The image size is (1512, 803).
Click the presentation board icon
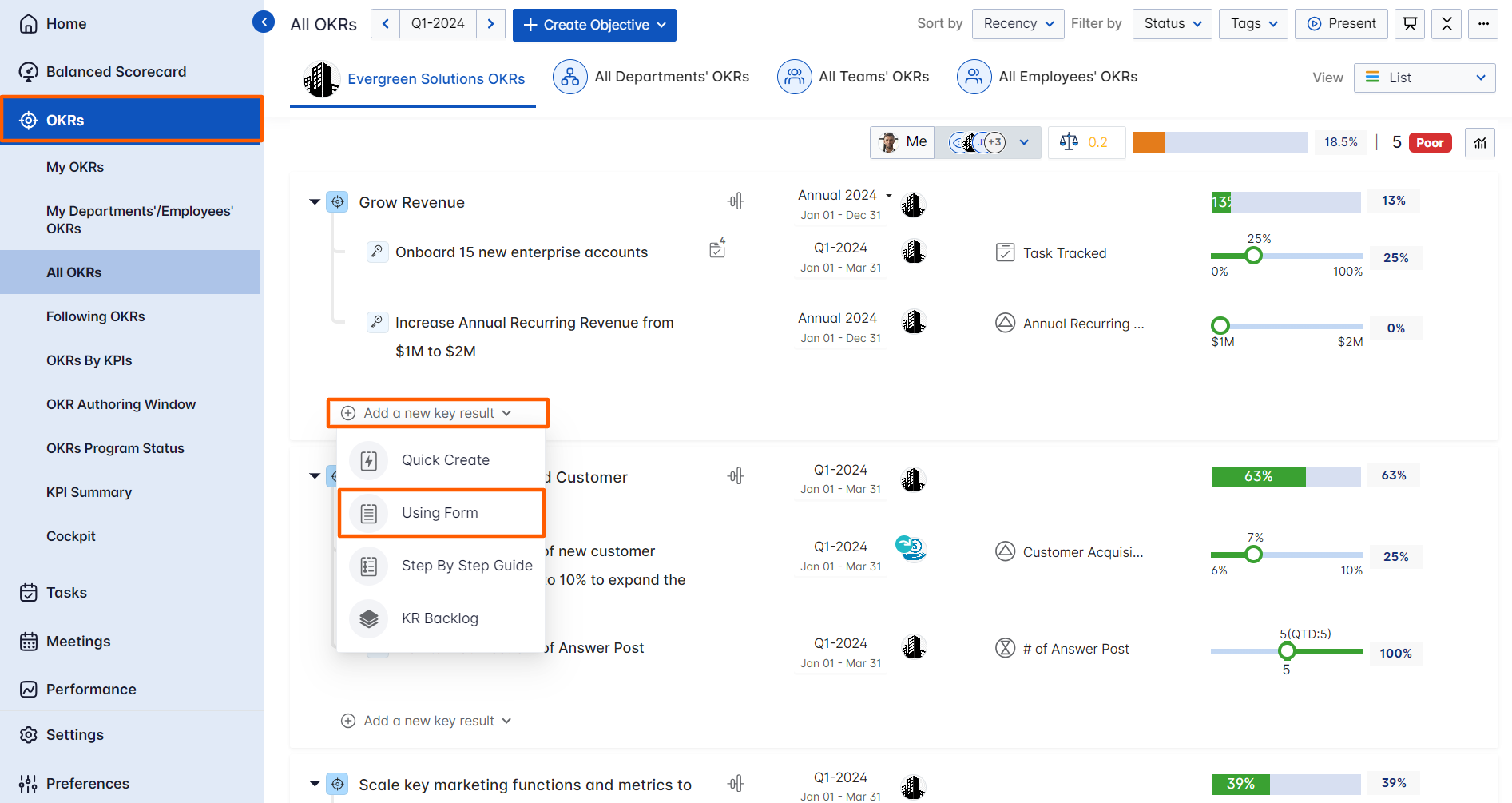click(1410, 24)
